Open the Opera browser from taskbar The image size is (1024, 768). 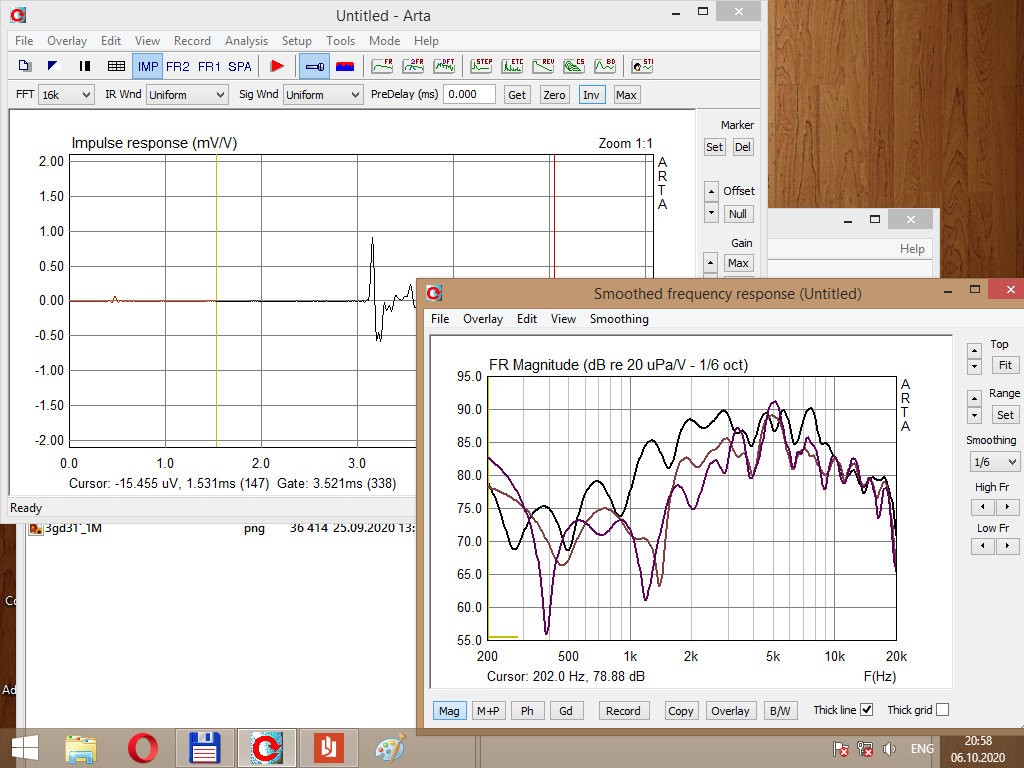point(143,748)
